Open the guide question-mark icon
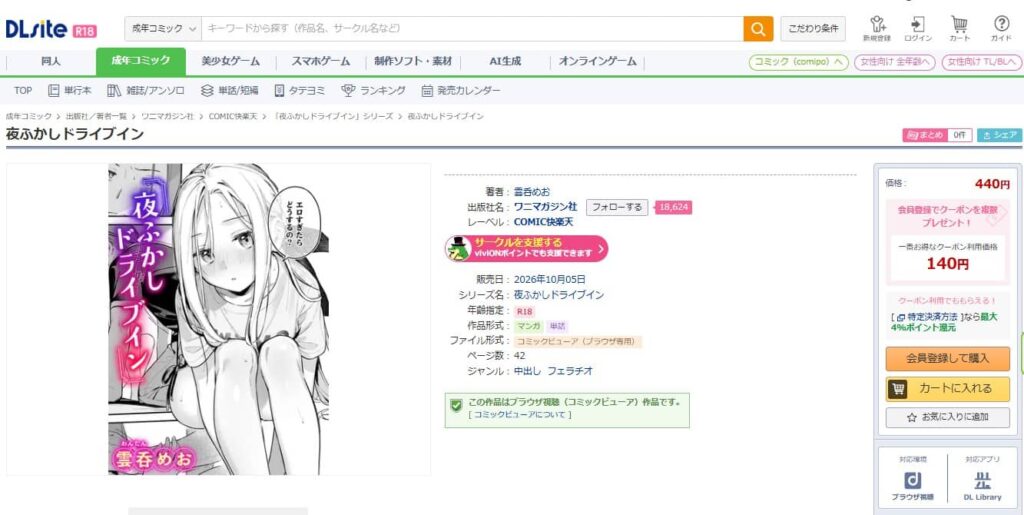The height and width of the screenshot is (515, 1024). pos(1001,29)
